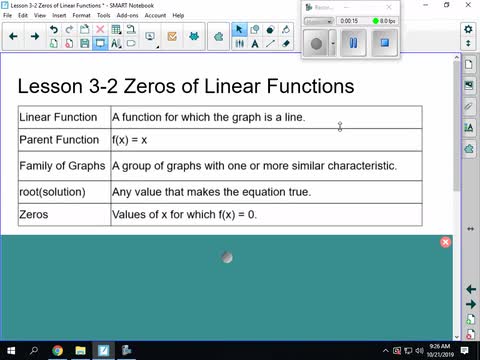This screenshot has height=360, width=480.
Task: Click the Undo arrow icon
Action: point(53,30)
